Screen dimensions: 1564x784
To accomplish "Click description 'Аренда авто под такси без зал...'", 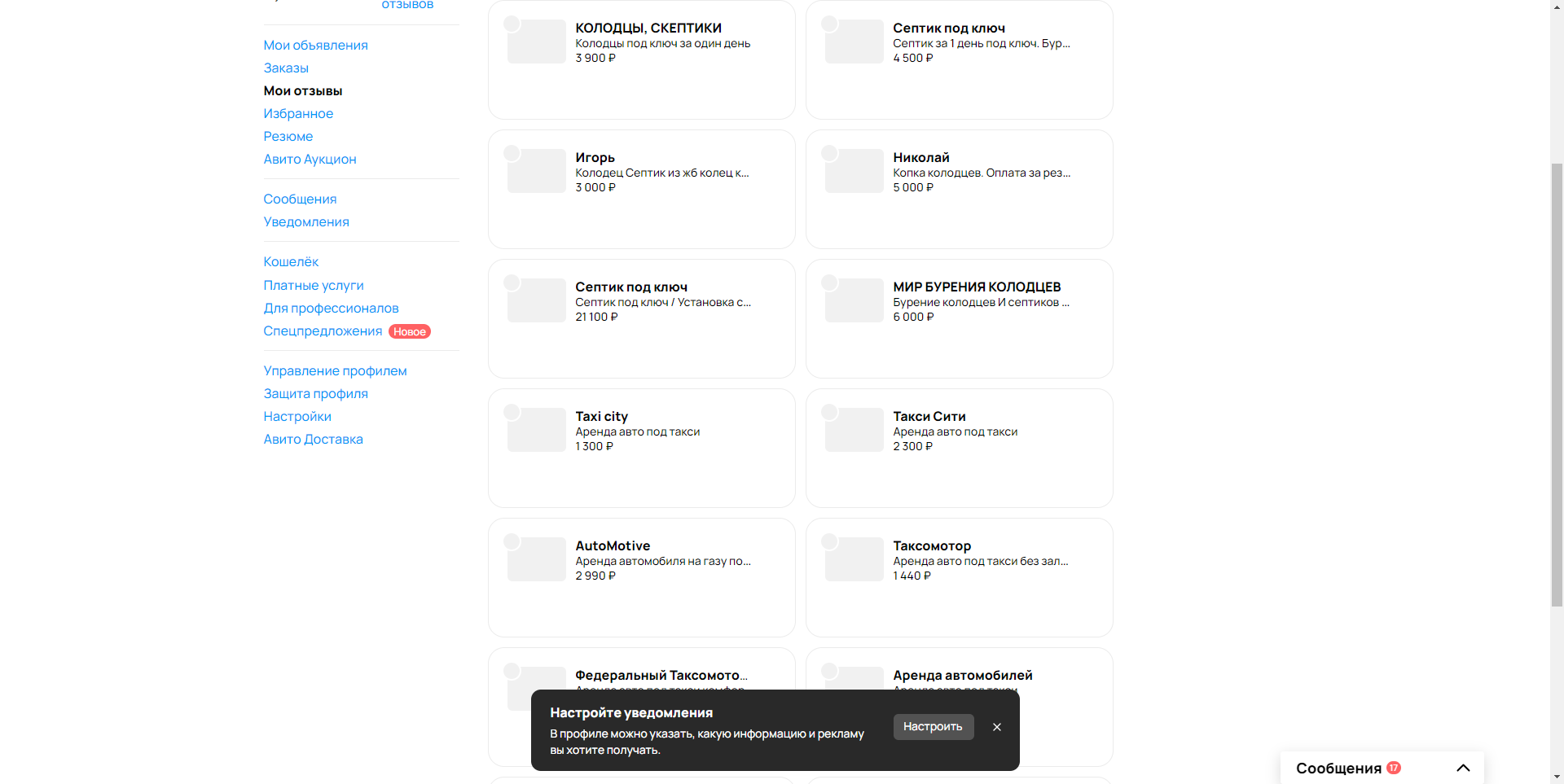I will (981, 562).
